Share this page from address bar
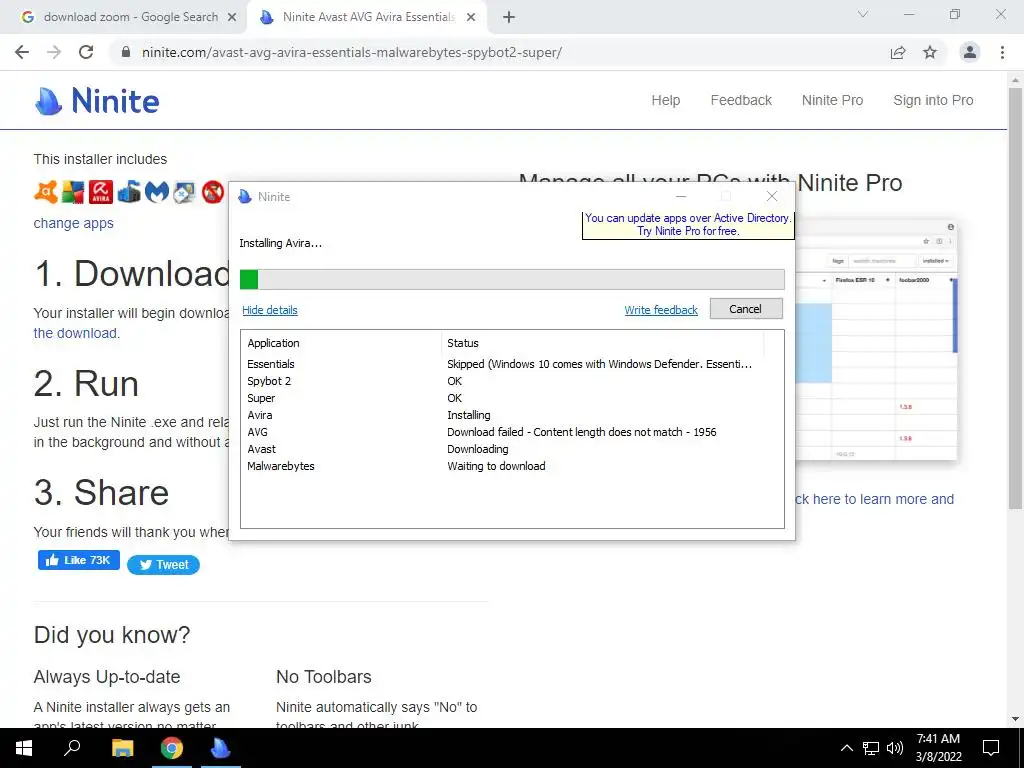This screenshot has width=1024, height=768. pos(898,52)
